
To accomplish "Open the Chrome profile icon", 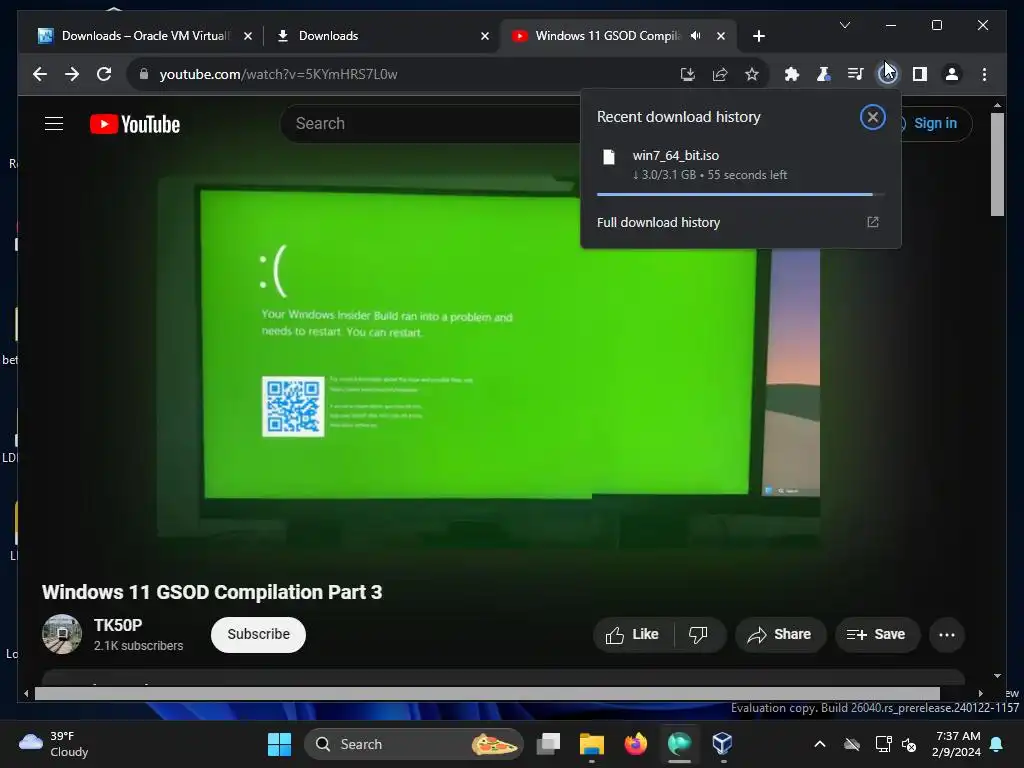I will tap(952, 74).
